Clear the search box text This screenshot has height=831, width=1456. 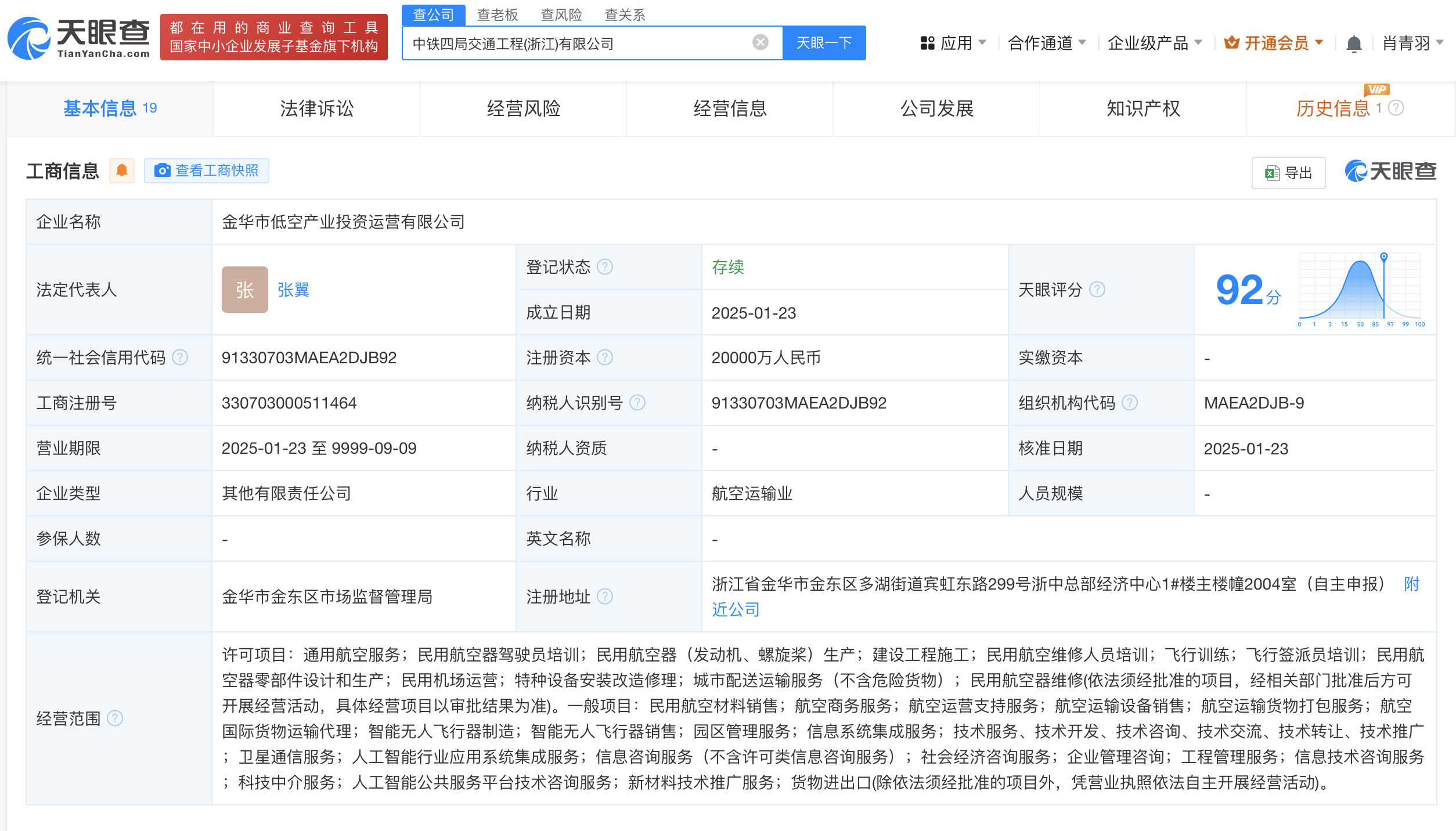pyautogui.click(x=760, y=42)
